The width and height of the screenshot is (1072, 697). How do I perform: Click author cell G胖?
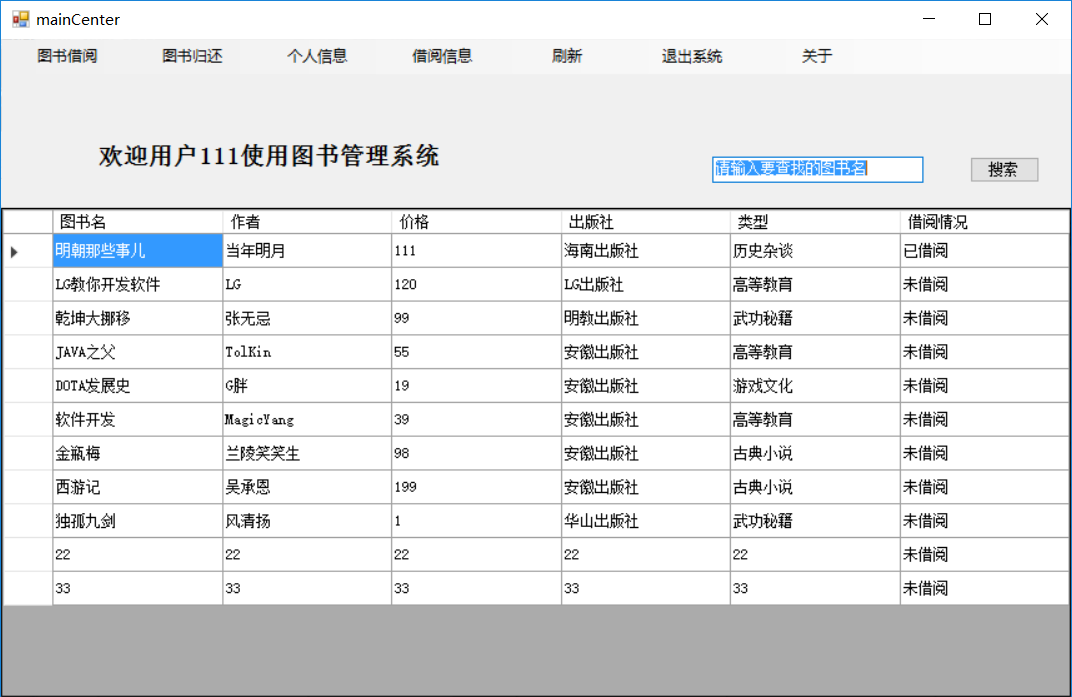click(x=307, y=386)
